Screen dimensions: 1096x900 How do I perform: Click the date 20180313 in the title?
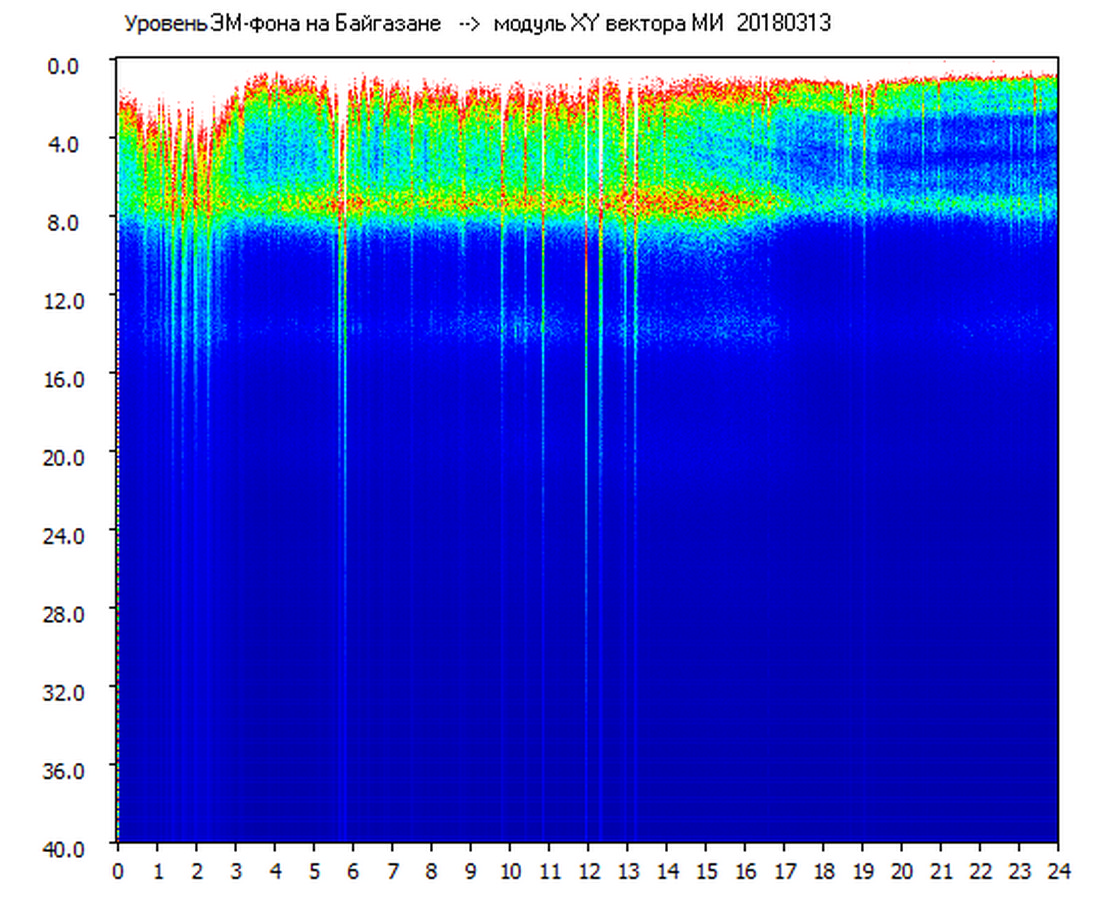[x=783, y=24]
